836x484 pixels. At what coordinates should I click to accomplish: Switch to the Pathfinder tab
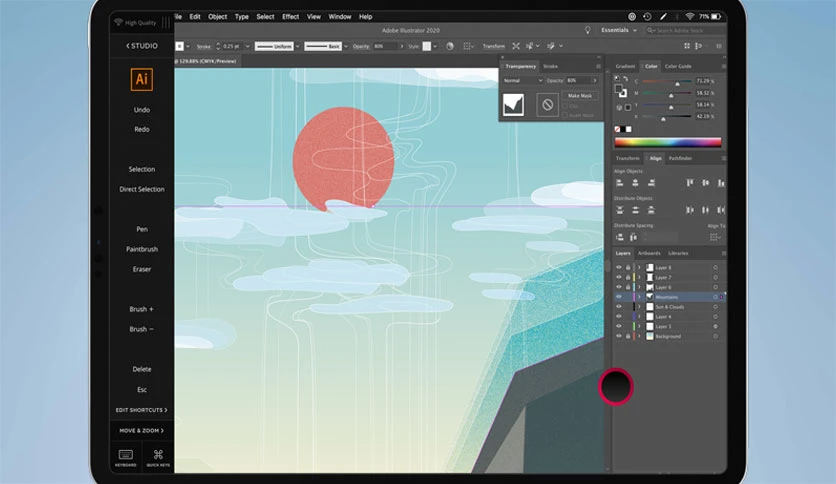[x=680, y=158]
